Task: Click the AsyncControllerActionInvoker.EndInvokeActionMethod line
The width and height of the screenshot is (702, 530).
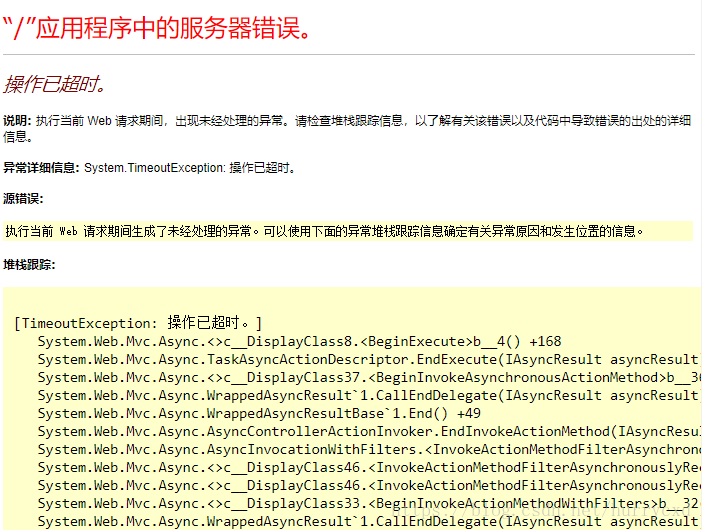Action: pyautogui.click(x=369, y=431)
